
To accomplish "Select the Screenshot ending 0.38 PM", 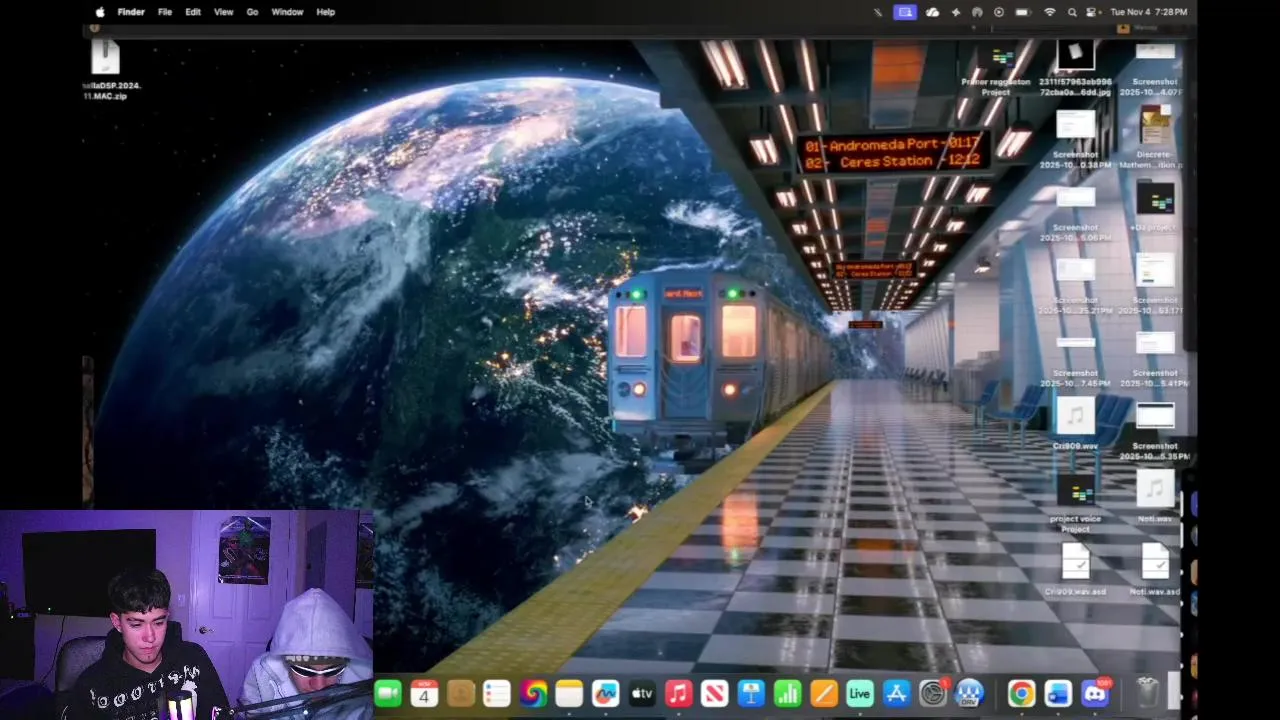I will (x=1075, y=125).
